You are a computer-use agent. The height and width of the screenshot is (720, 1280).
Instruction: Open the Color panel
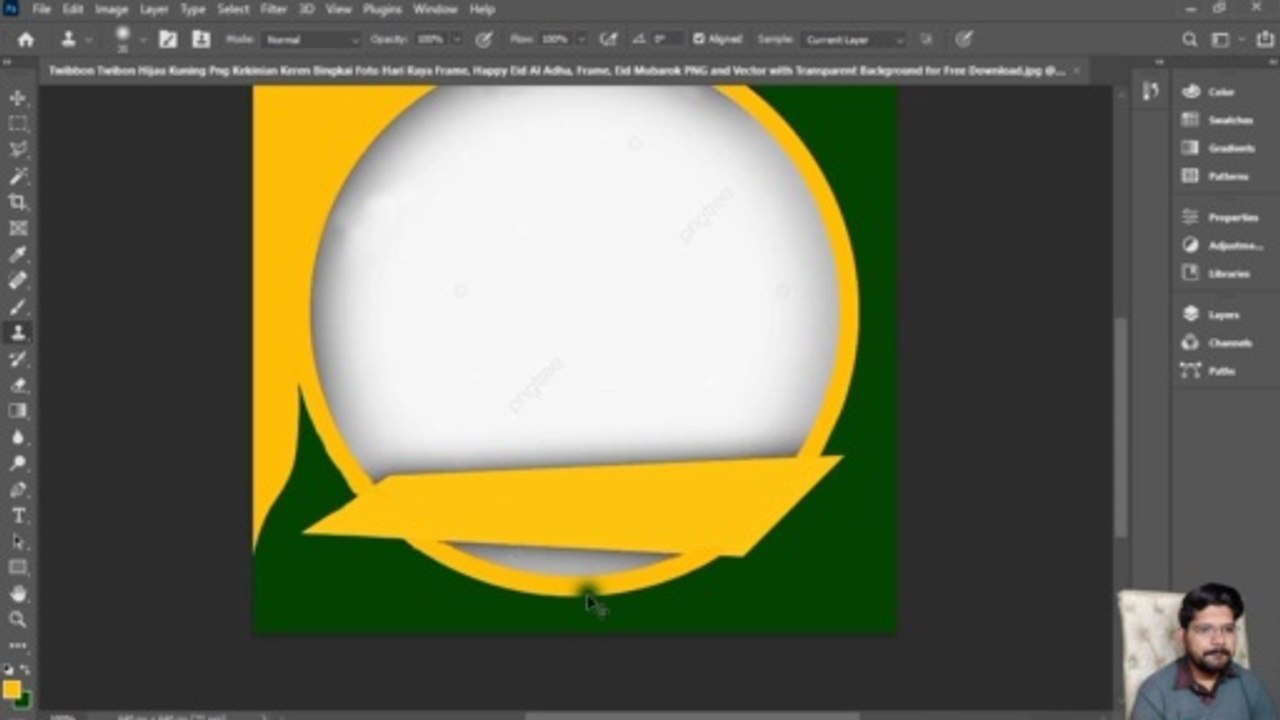(x=1209, y=91)
